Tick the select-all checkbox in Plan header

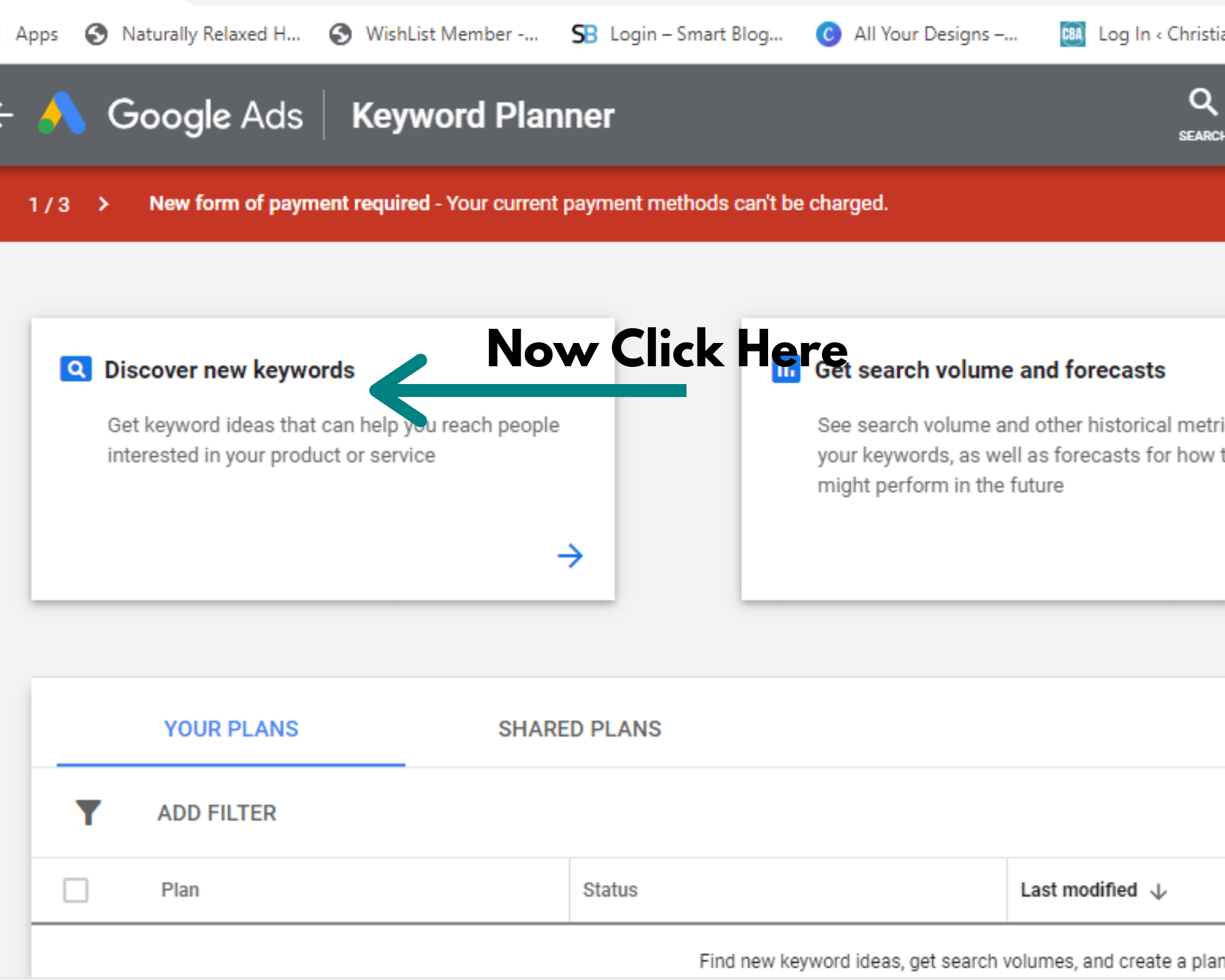click(x=76, y=890)
